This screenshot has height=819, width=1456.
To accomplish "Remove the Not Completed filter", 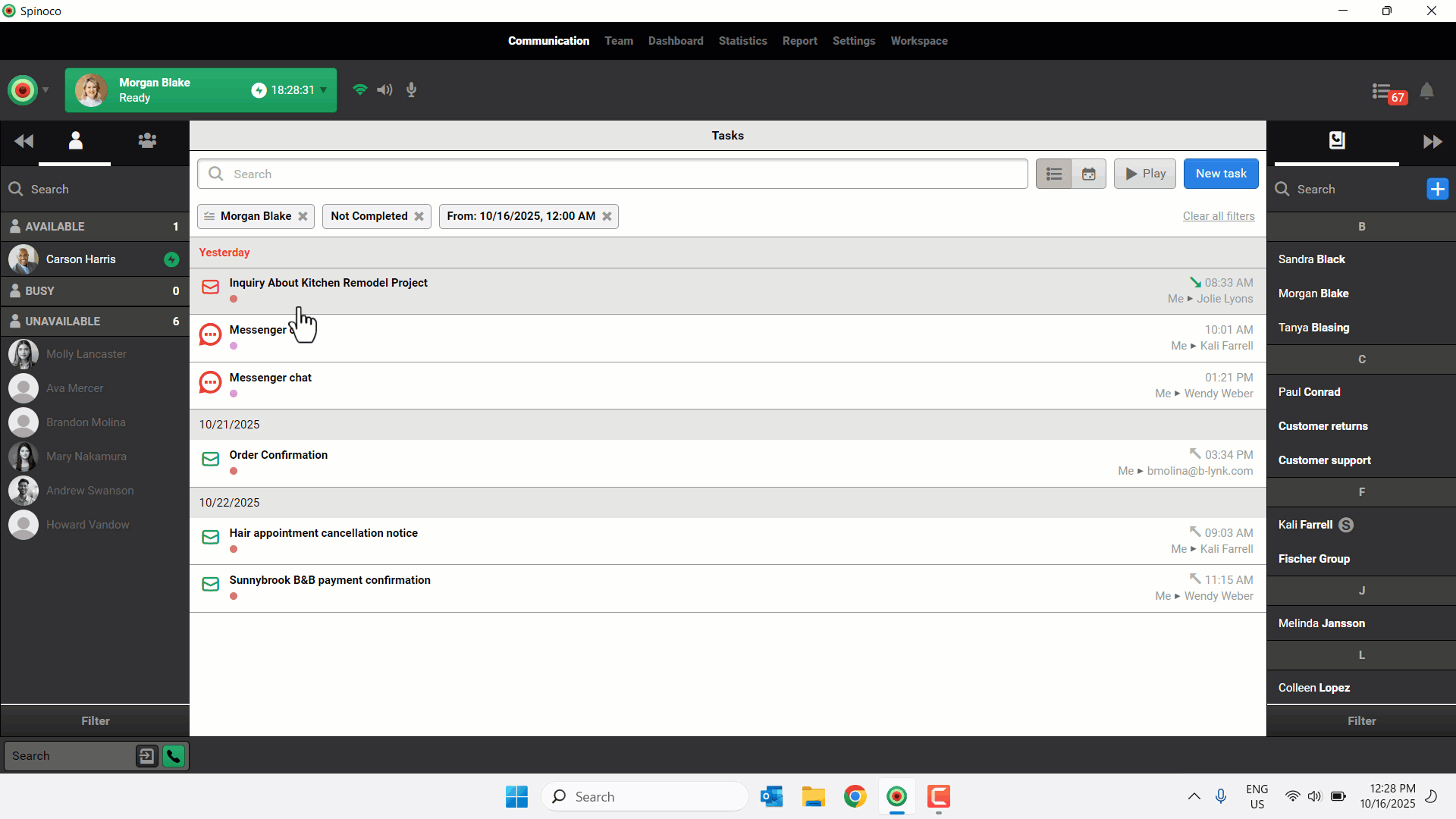I will [419, 217].
